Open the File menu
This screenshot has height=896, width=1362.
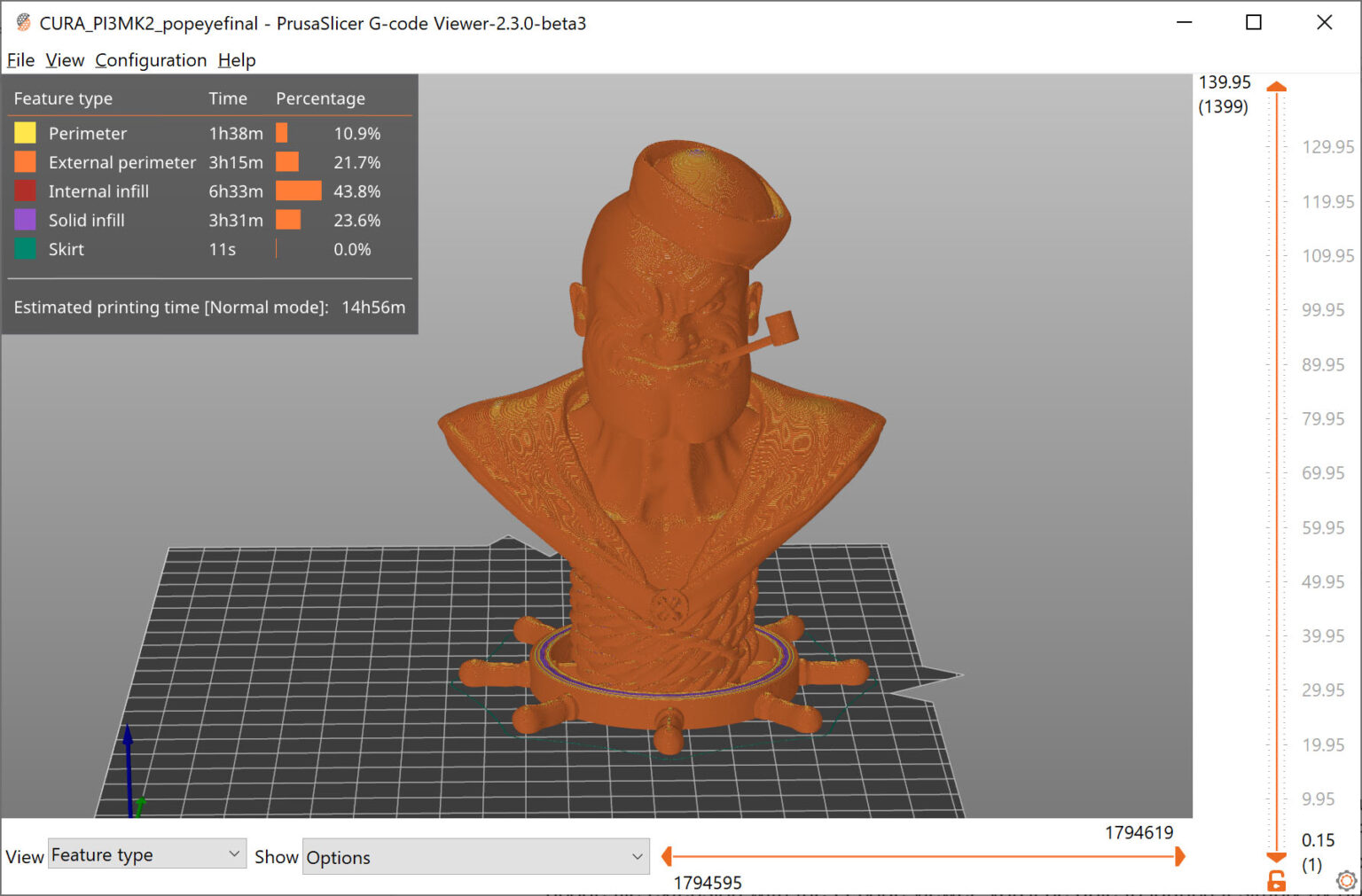tap(20, 59)
